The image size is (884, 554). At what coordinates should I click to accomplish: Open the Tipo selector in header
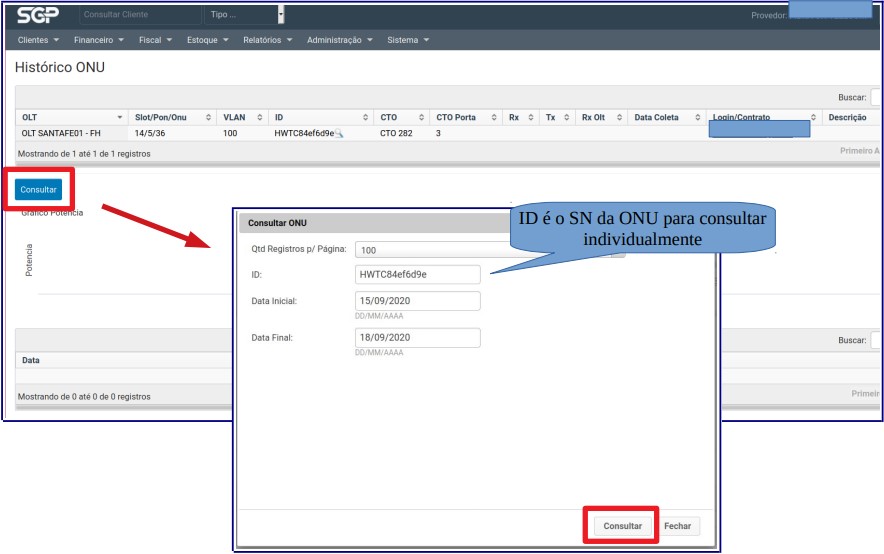point(243,15)
